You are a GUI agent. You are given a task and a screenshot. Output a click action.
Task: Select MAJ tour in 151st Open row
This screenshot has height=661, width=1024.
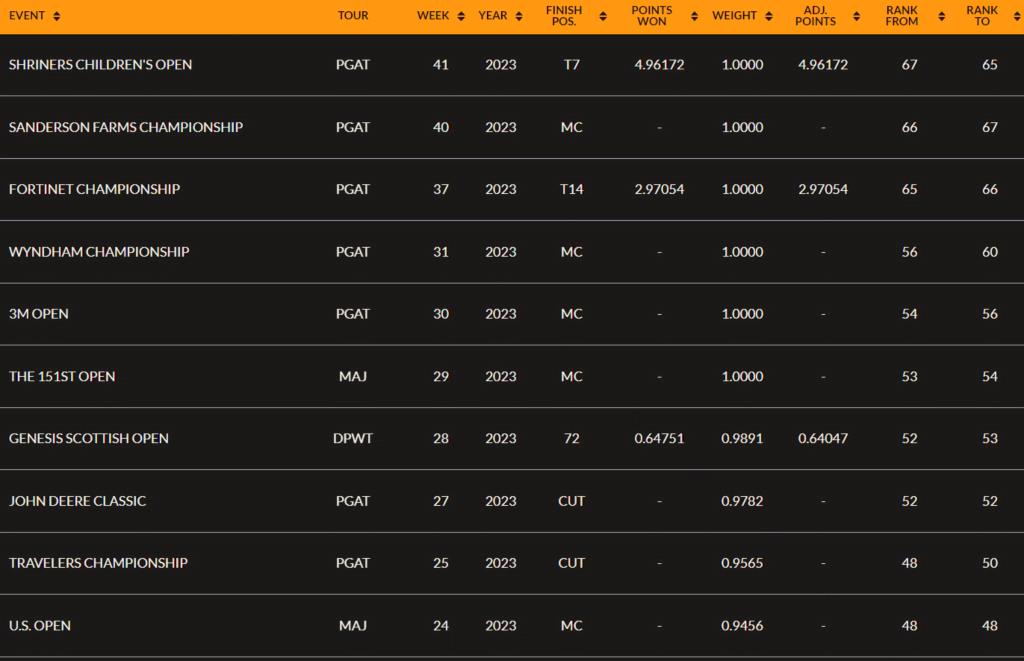pos(353,377)
